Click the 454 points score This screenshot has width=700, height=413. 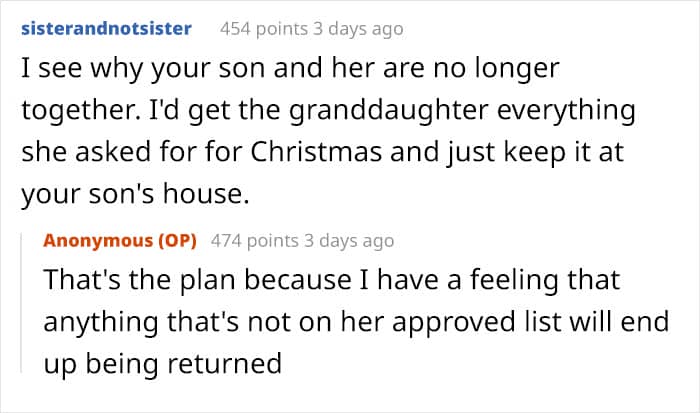(256, 28)
